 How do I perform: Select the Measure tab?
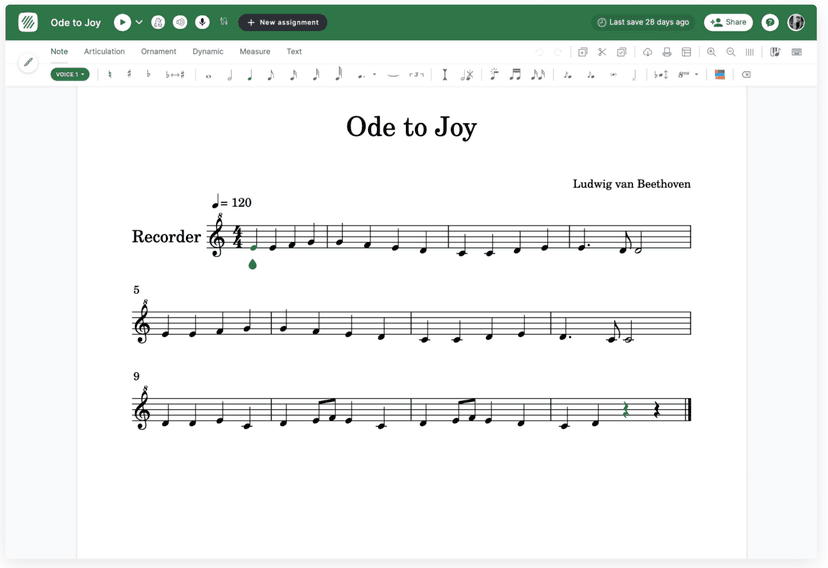coord(255,51)
